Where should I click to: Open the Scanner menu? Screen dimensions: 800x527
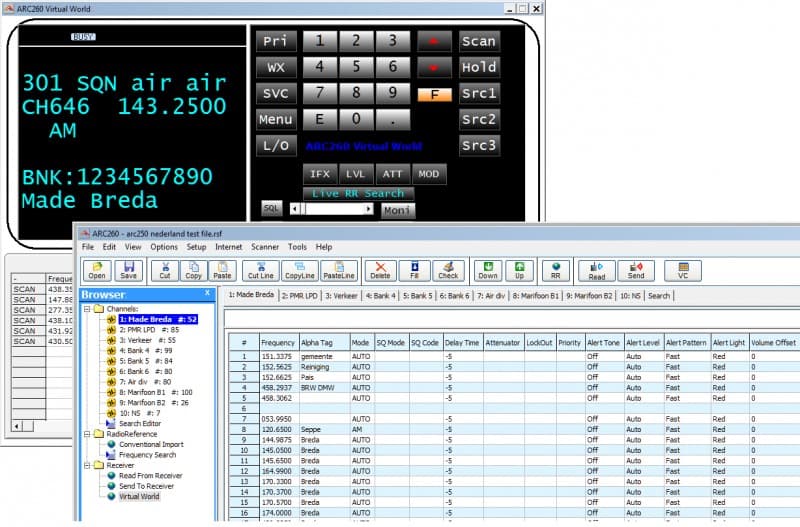point(265,247)
